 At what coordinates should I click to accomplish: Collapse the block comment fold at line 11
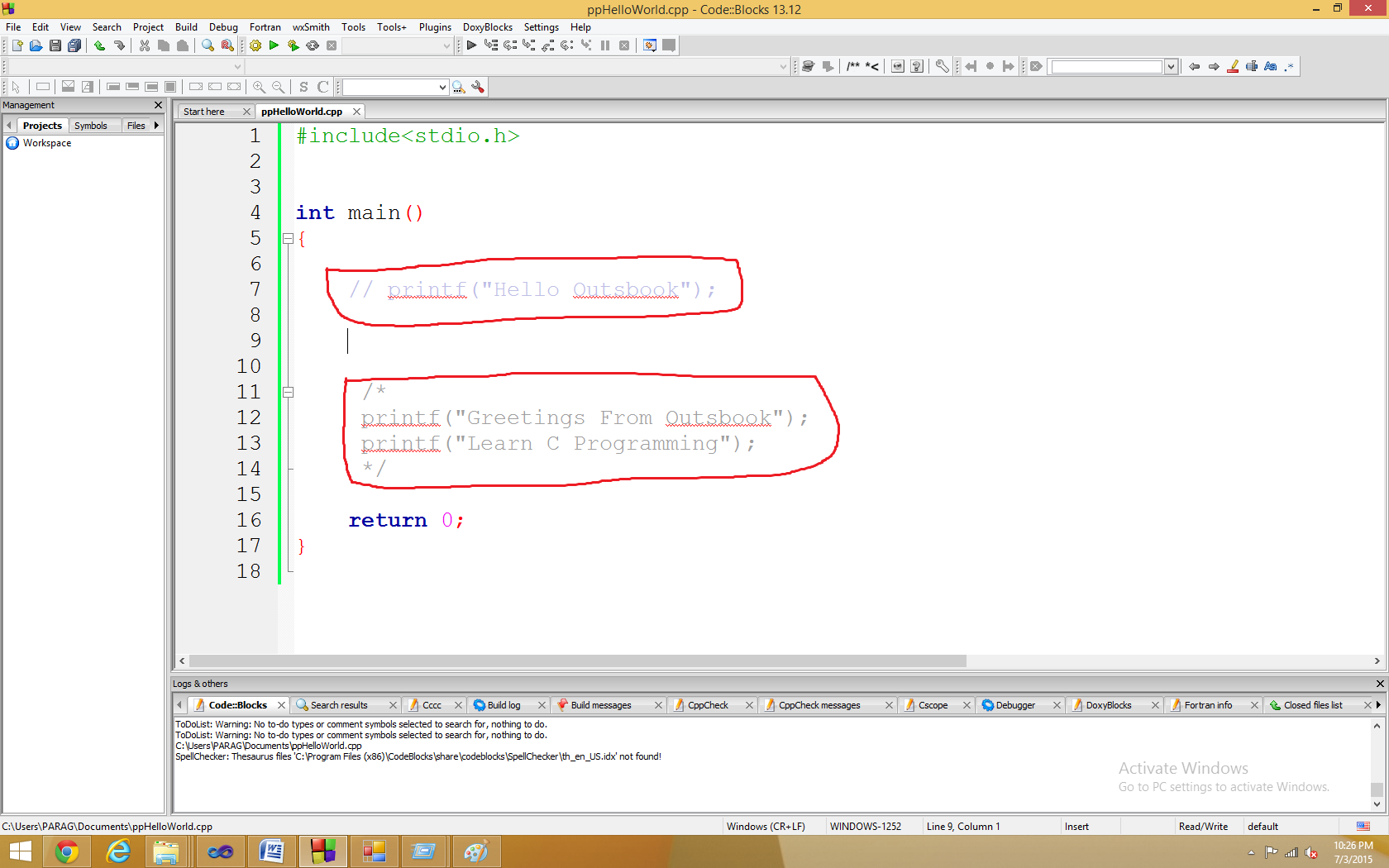(288, 393)
